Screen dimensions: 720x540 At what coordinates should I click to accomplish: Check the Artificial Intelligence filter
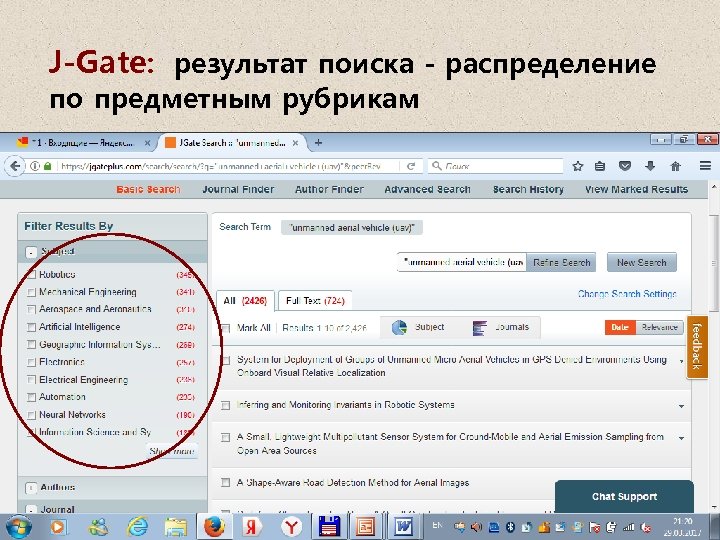(31, 327)
